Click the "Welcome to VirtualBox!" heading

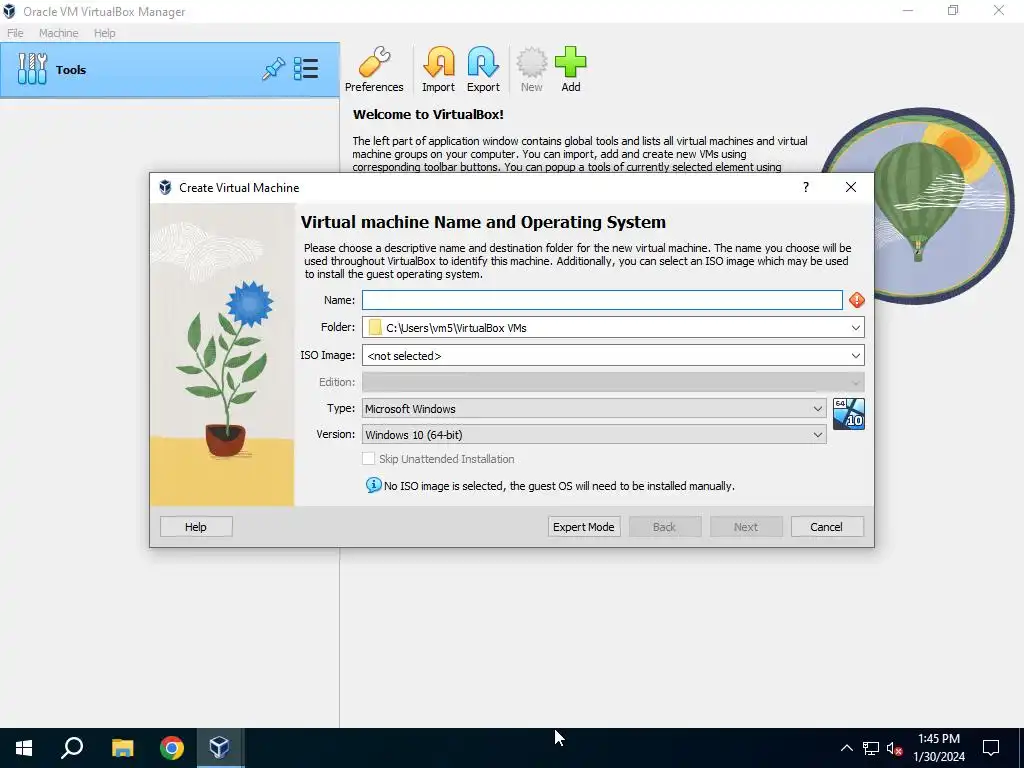tap(428, 114)
